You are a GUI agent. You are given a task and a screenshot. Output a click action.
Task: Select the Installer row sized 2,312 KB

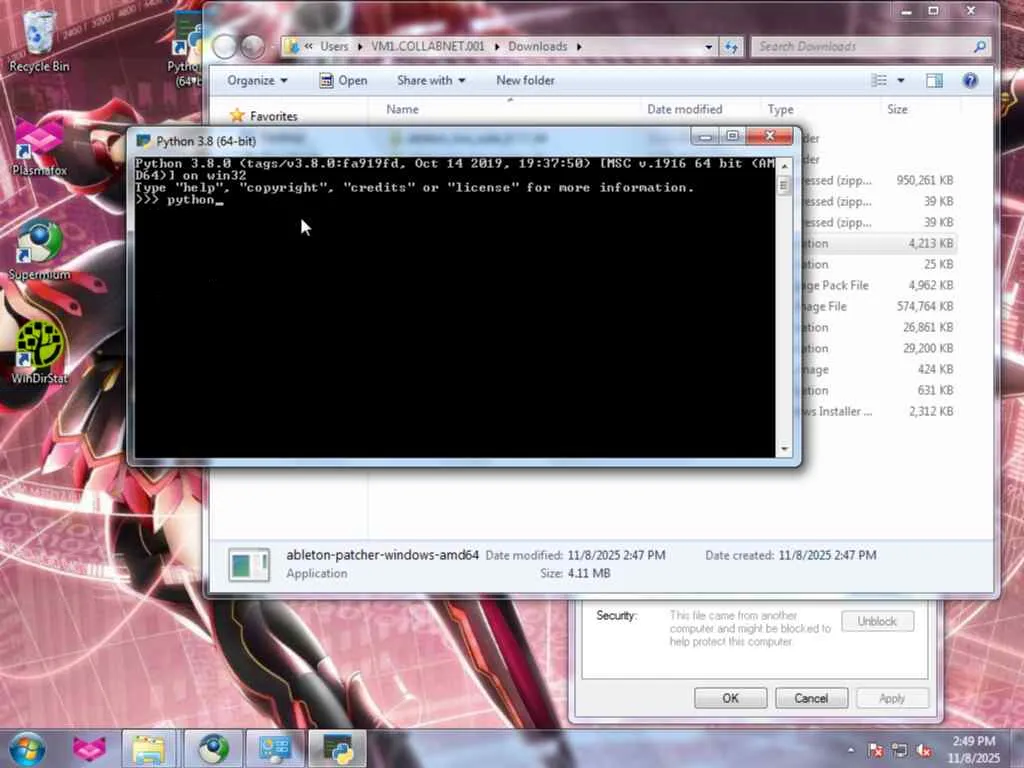pyautogui.click(x=877, y=411)
